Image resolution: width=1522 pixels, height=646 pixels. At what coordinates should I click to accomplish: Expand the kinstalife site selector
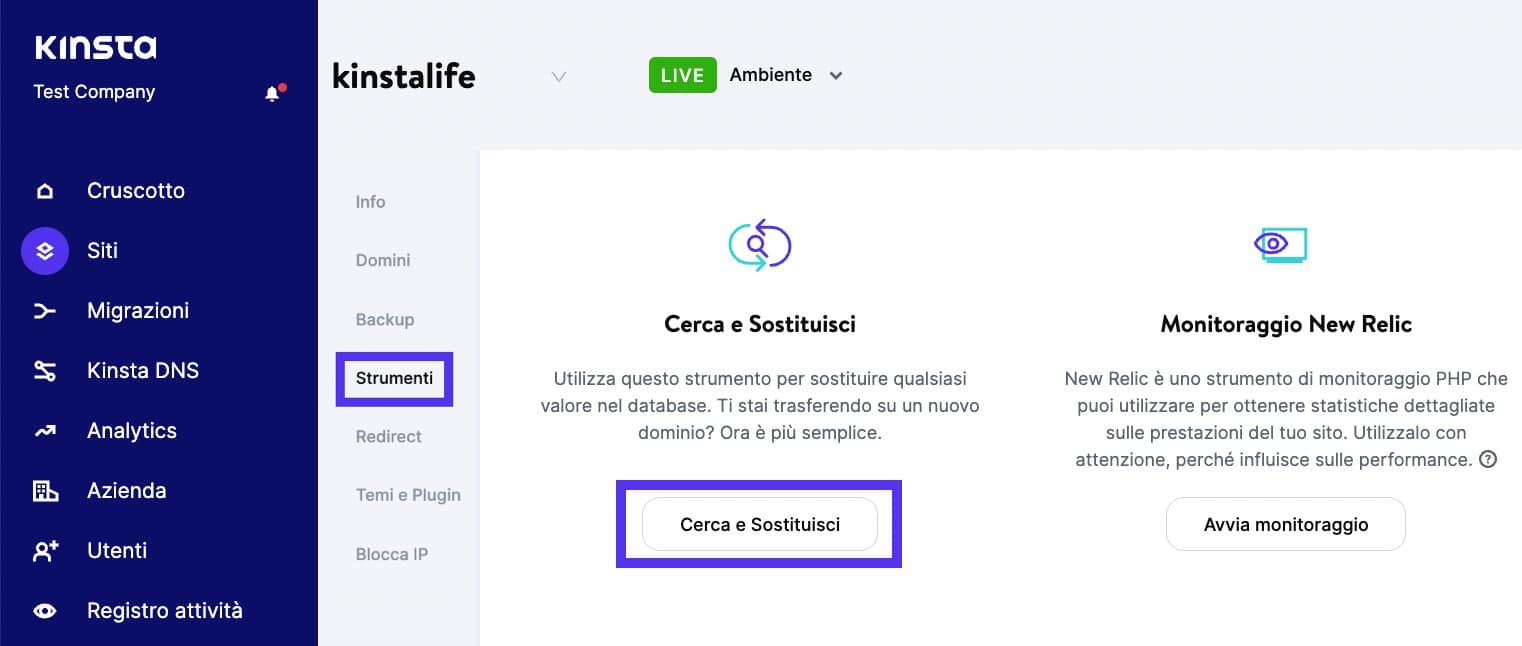558,76
